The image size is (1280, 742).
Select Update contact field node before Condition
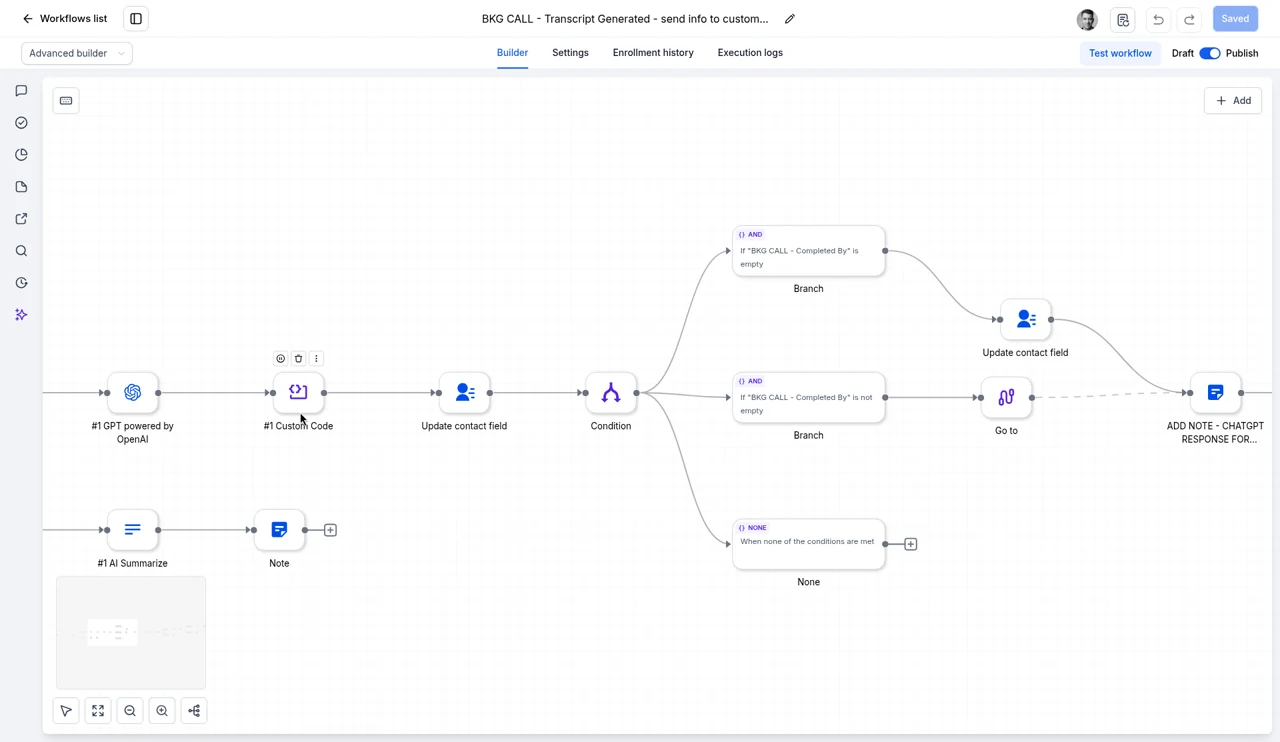464,393
